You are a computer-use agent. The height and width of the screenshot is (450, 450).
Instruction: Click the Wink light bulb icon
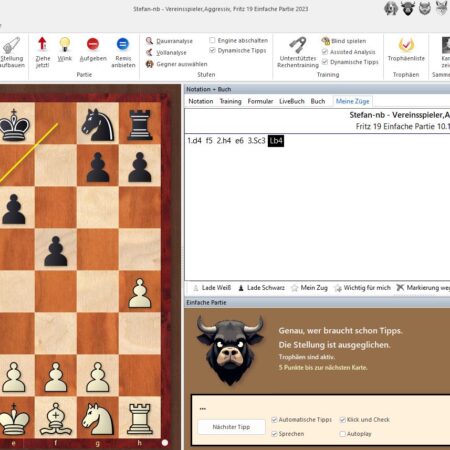[65, 44]
